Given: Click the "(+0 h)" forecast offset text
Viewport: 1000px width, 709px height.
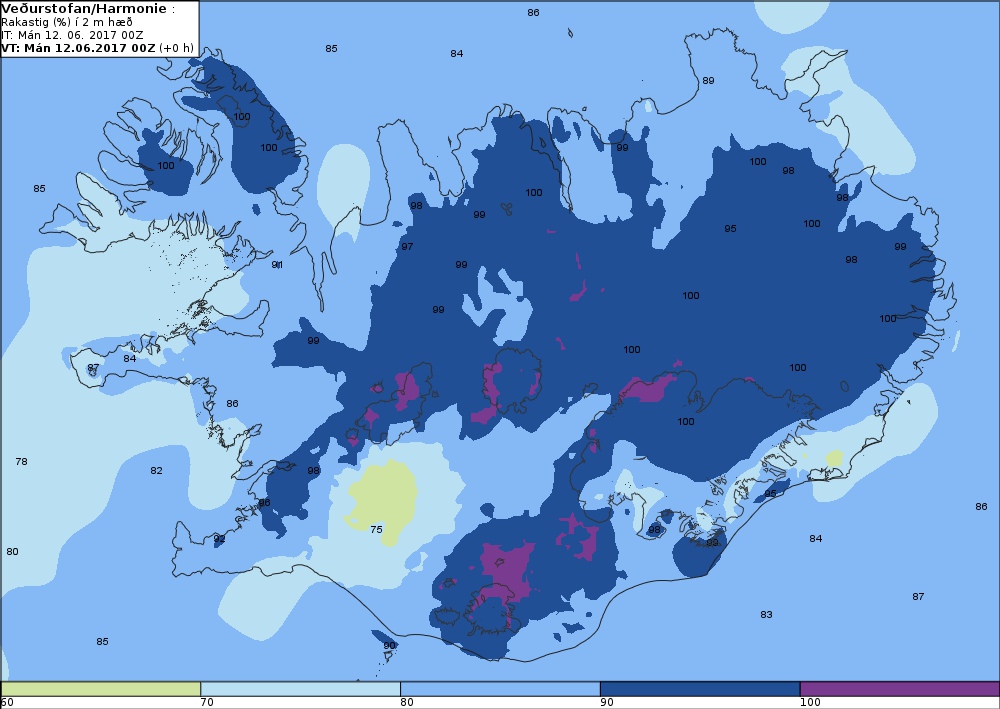Looking at the screenshot, I should [x=176, y=48].
